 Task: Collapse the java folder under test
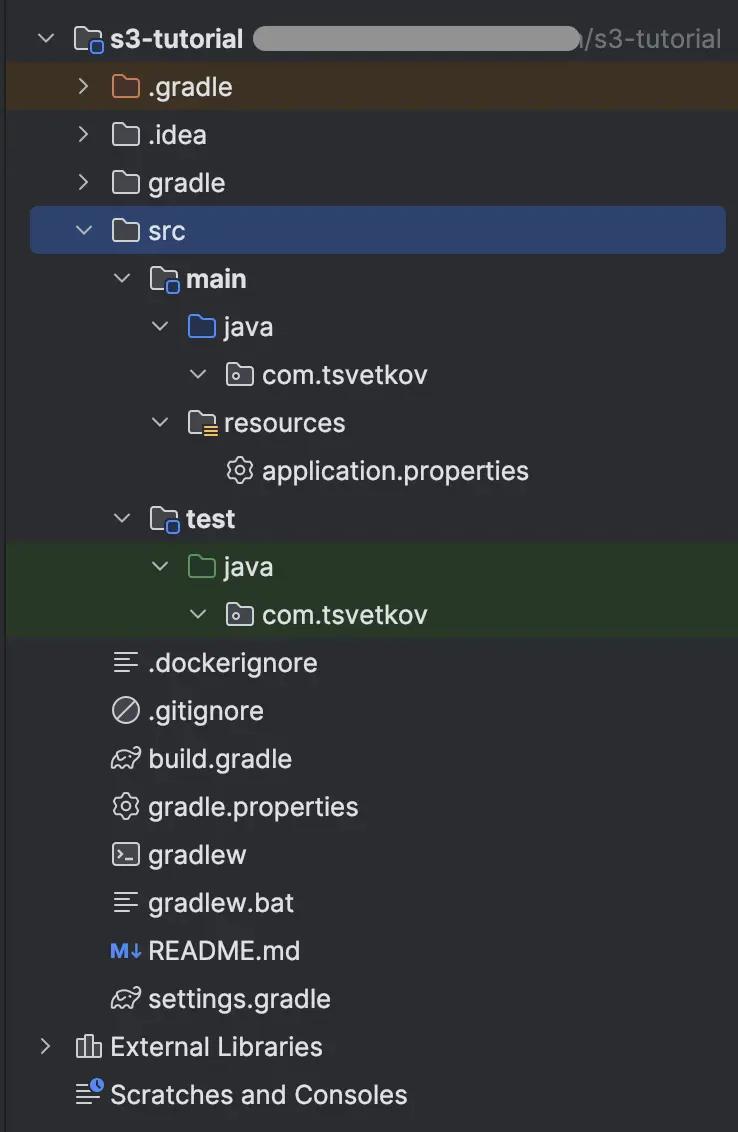(160, 567)
